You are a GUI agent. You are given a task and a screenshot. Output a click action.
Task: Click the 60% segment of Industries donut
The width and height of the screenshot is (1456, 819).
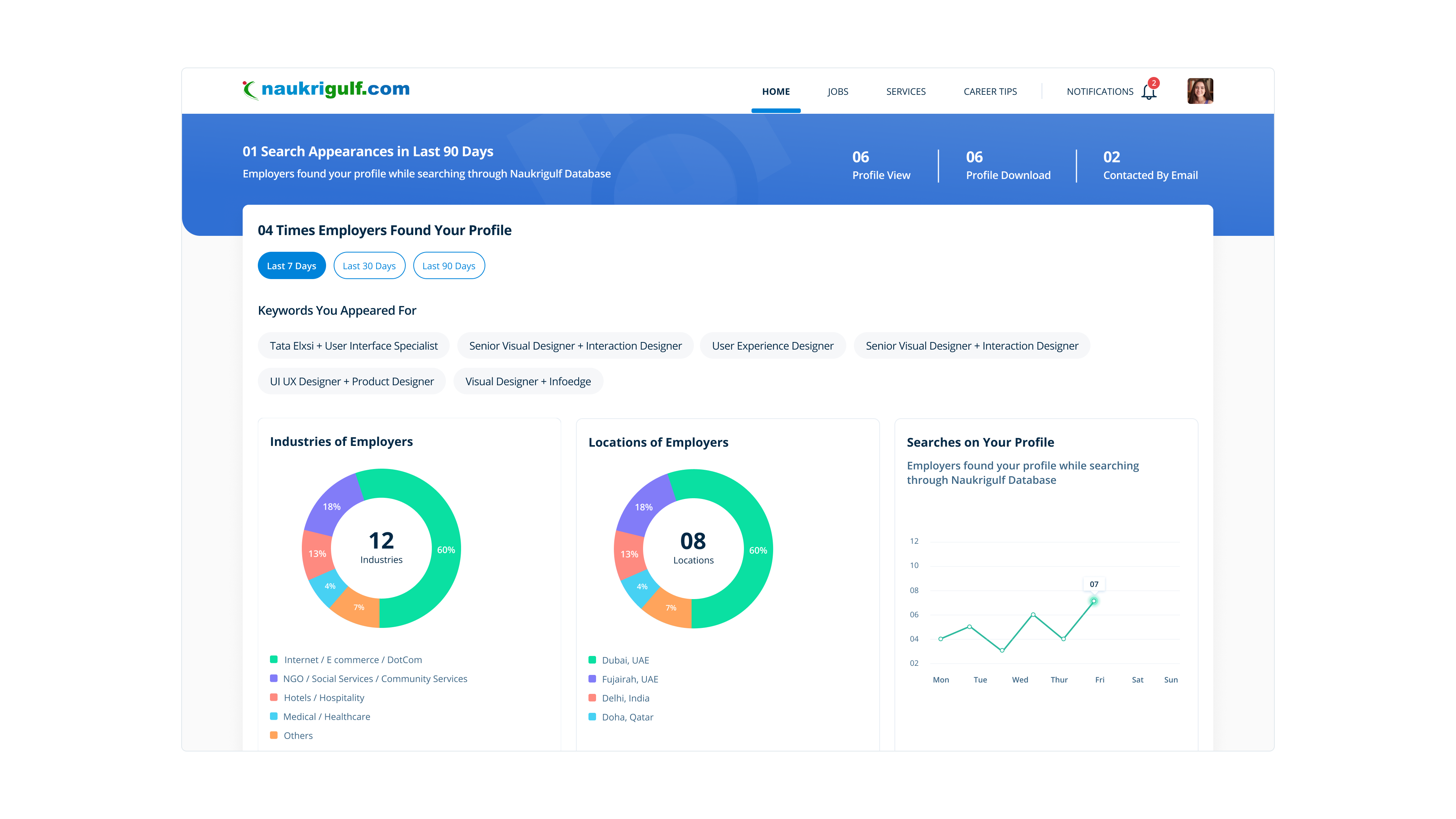446,550
